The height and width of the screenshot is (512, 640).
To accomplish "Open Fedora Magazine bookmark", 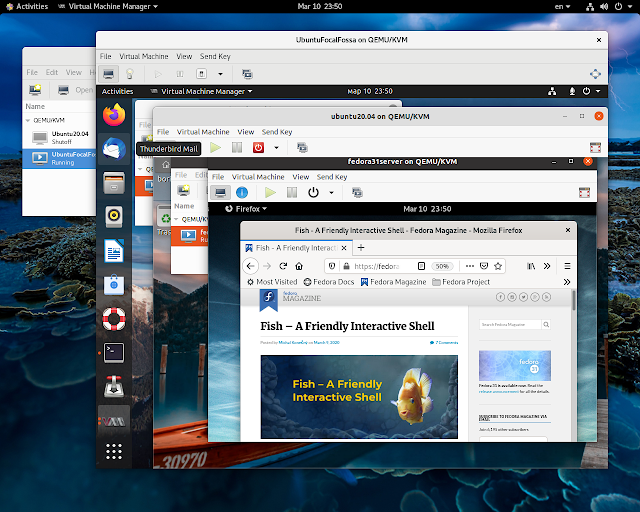I will pyautogui.click(x=393, y=282).
